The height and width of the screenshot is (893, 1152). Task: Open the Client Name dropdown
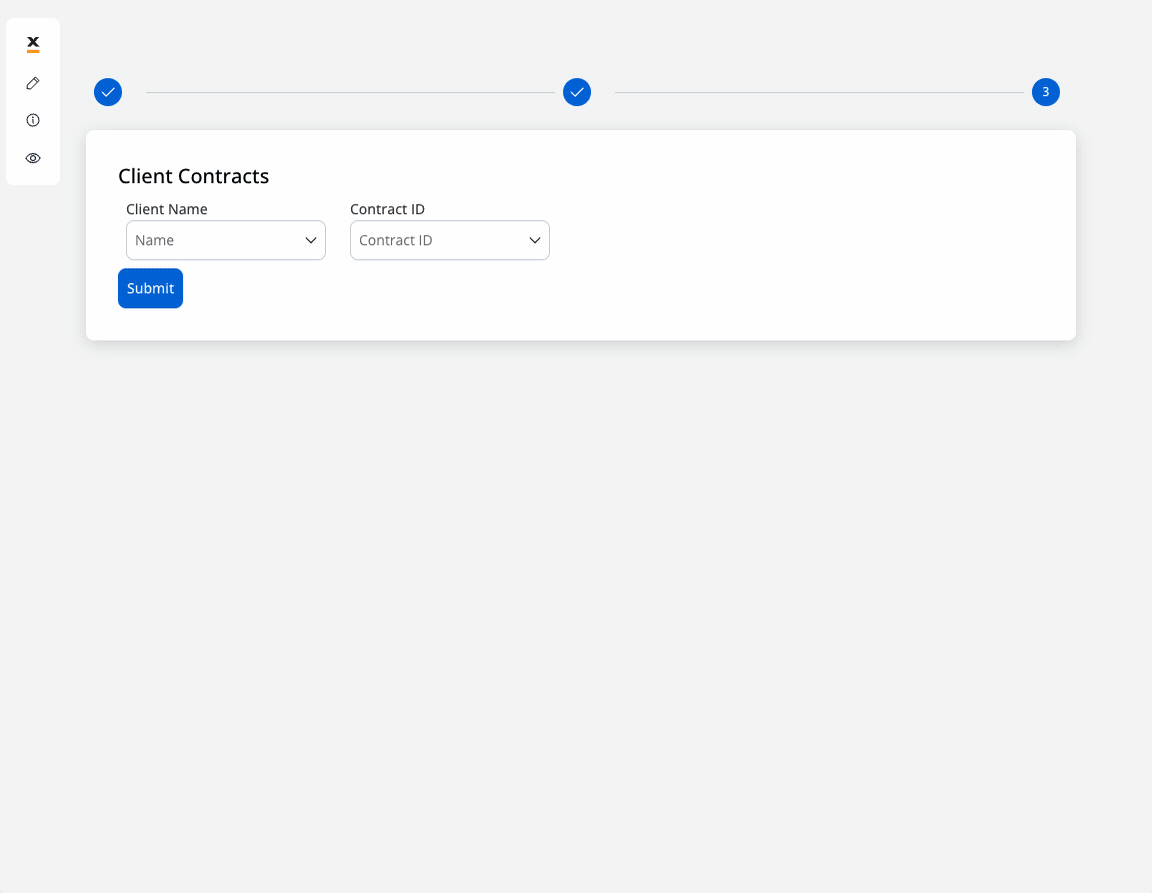[x=226, y=240]
